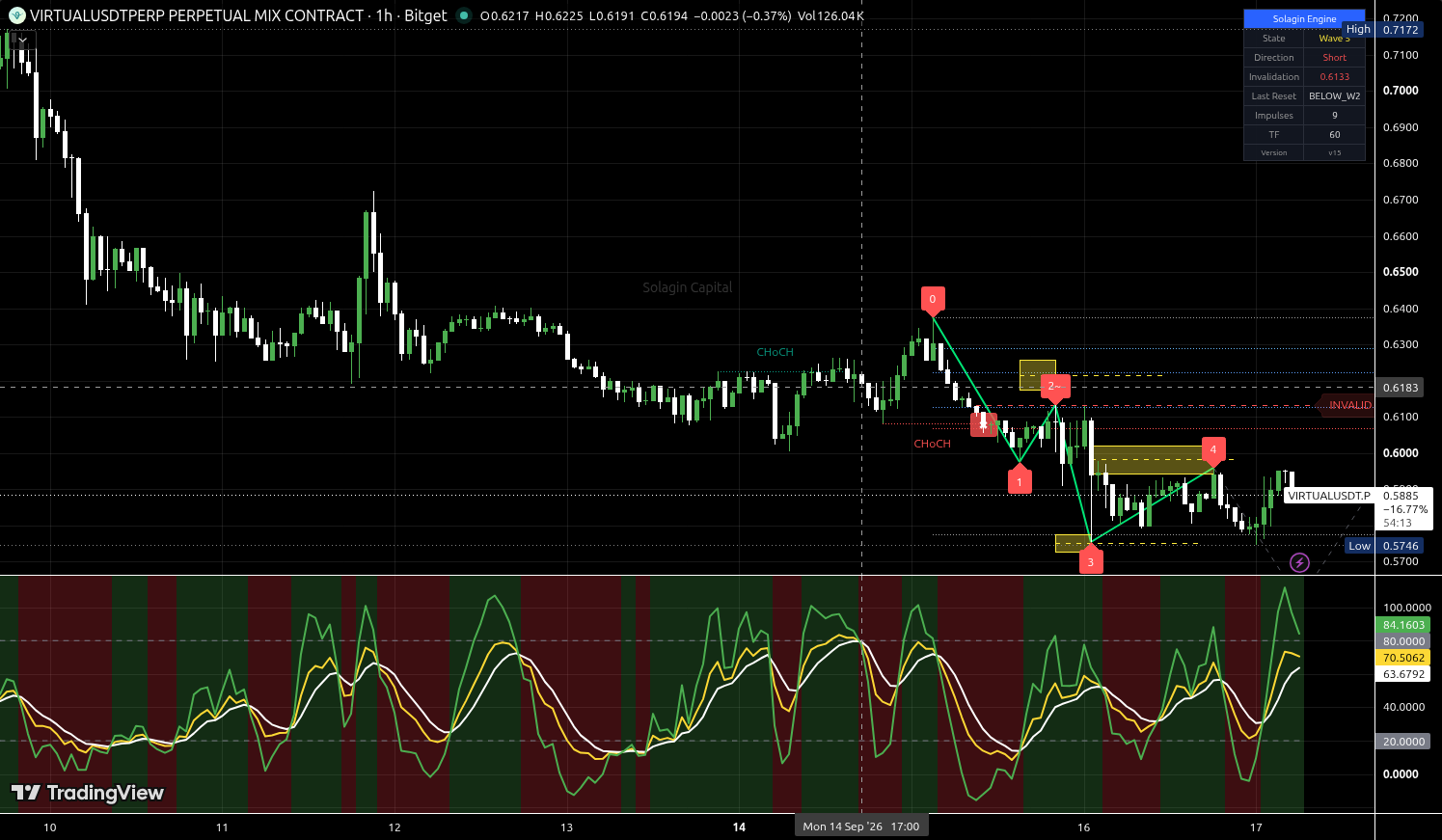Image resolution: width=1442 pixels, height=840 pixels.
Task: Click the 20.0000 lower band label
Action: (1403, 742)
